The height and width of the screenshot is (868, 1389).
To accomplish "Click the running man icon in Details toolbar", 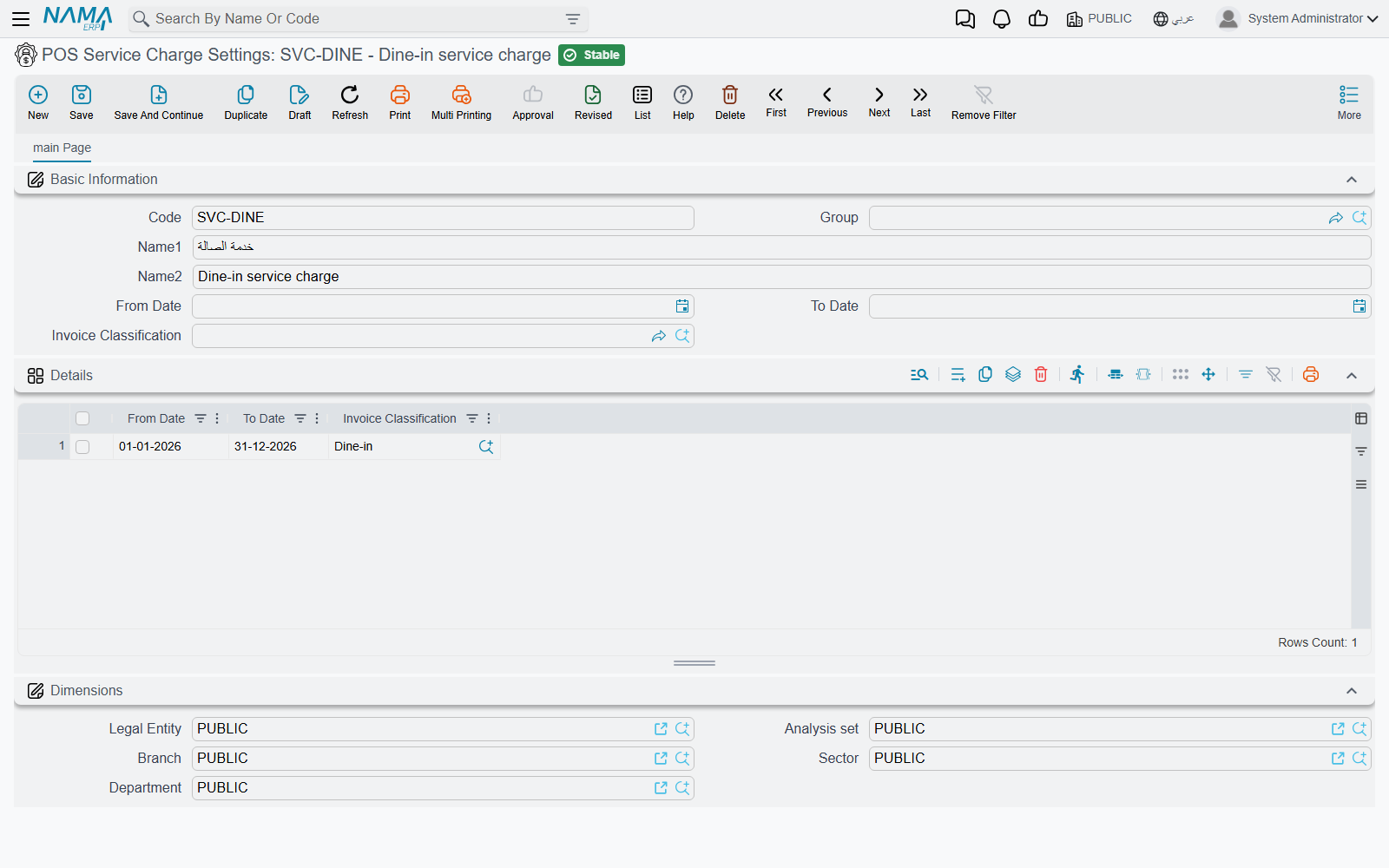I will click(x=1077, y=374).
